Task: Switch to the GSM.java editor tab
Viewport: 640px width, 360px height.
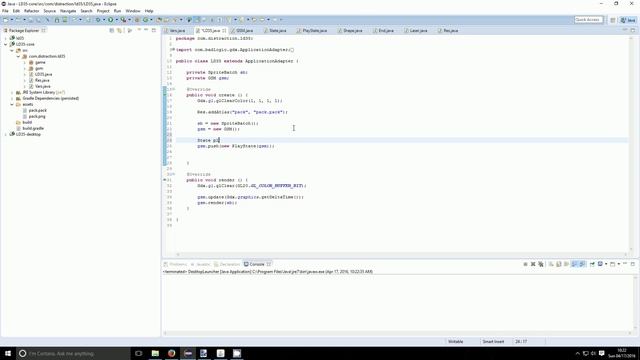Action: (x=244, y=31)
